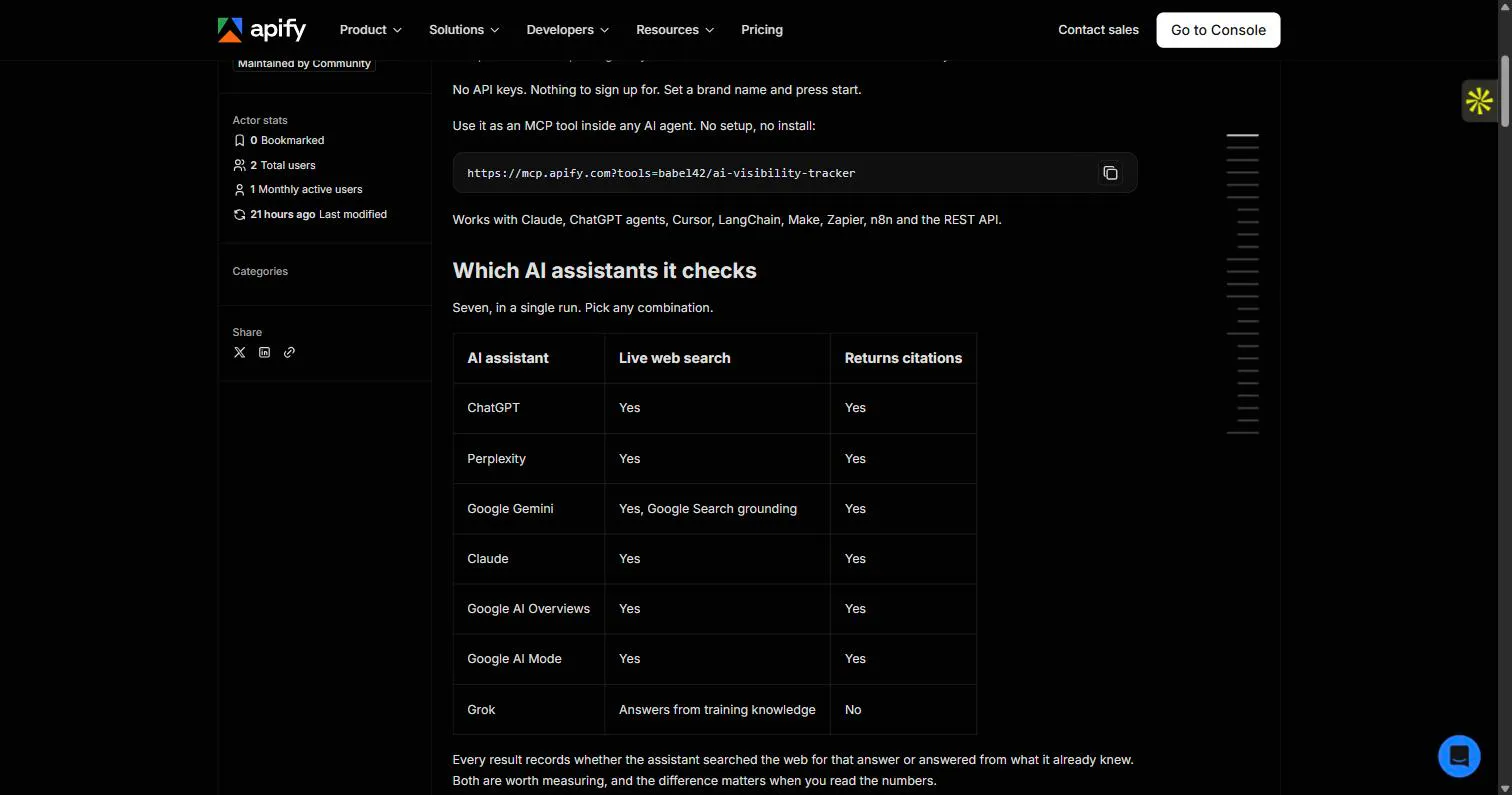This screenshot has width=1512, height=795.
Task: Click Answers from training knowledge cell
Action: (717, 709)
